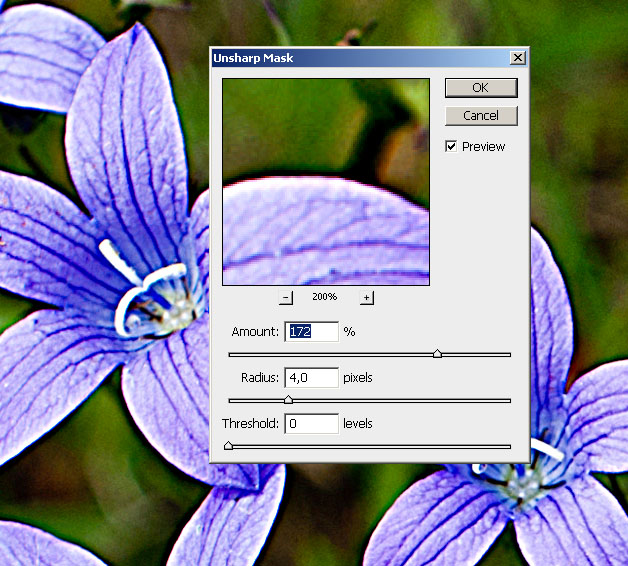Click the Amount slider handle

437,354
